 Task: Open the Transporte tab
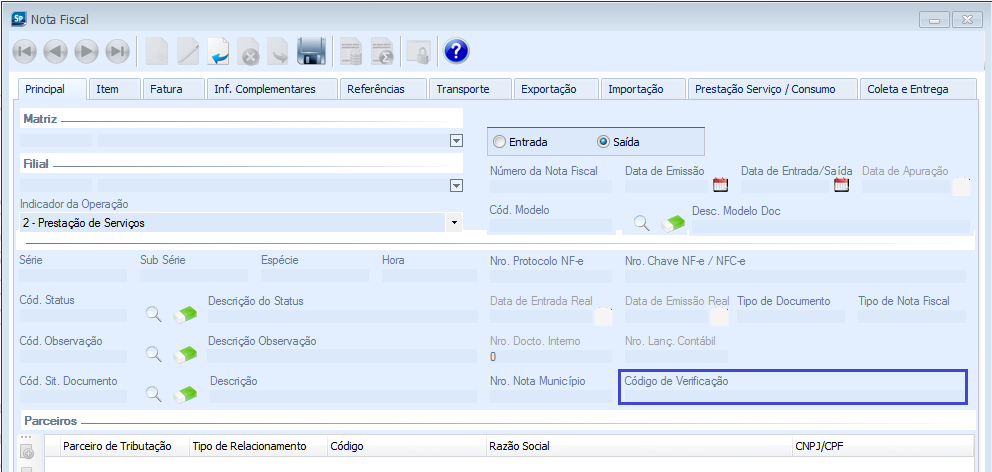[x=463, y=89]
